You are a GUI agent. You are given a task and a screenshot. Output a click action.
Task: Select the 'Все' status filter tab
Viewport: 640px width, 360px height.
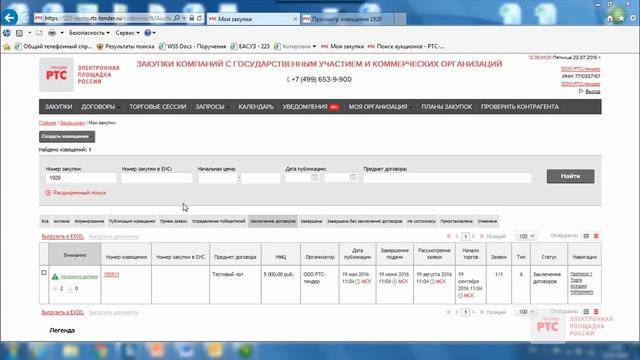point(45,221)
